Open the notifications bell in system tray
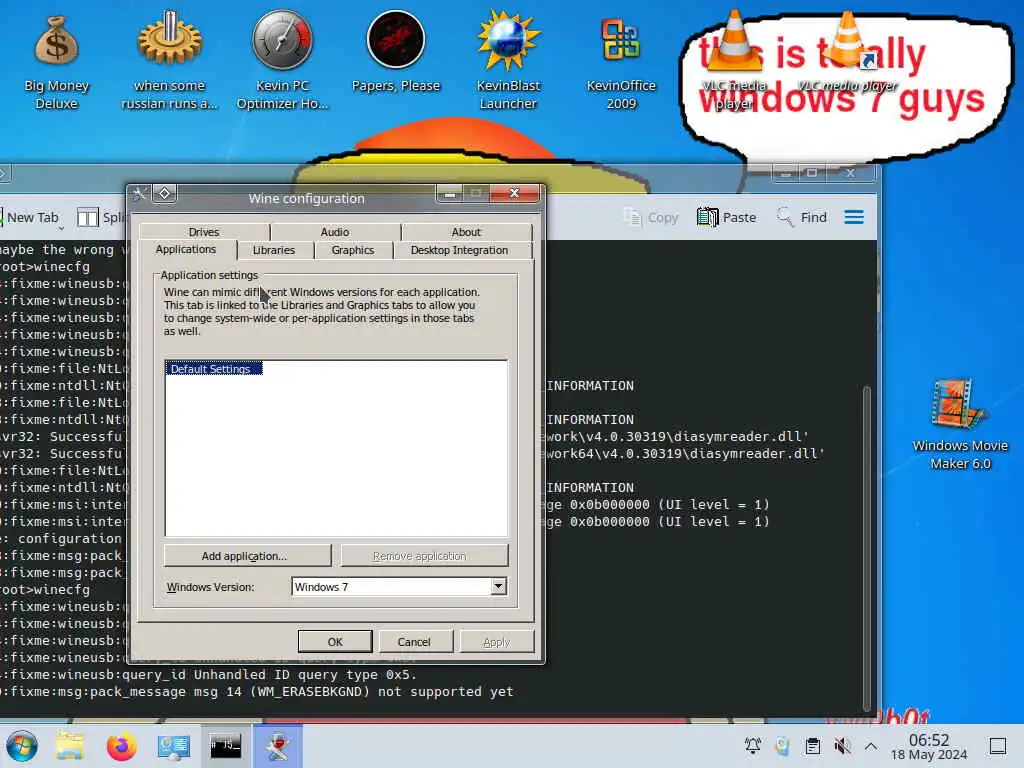Viewport: 1024px width, 768px height. click(753, 745)
